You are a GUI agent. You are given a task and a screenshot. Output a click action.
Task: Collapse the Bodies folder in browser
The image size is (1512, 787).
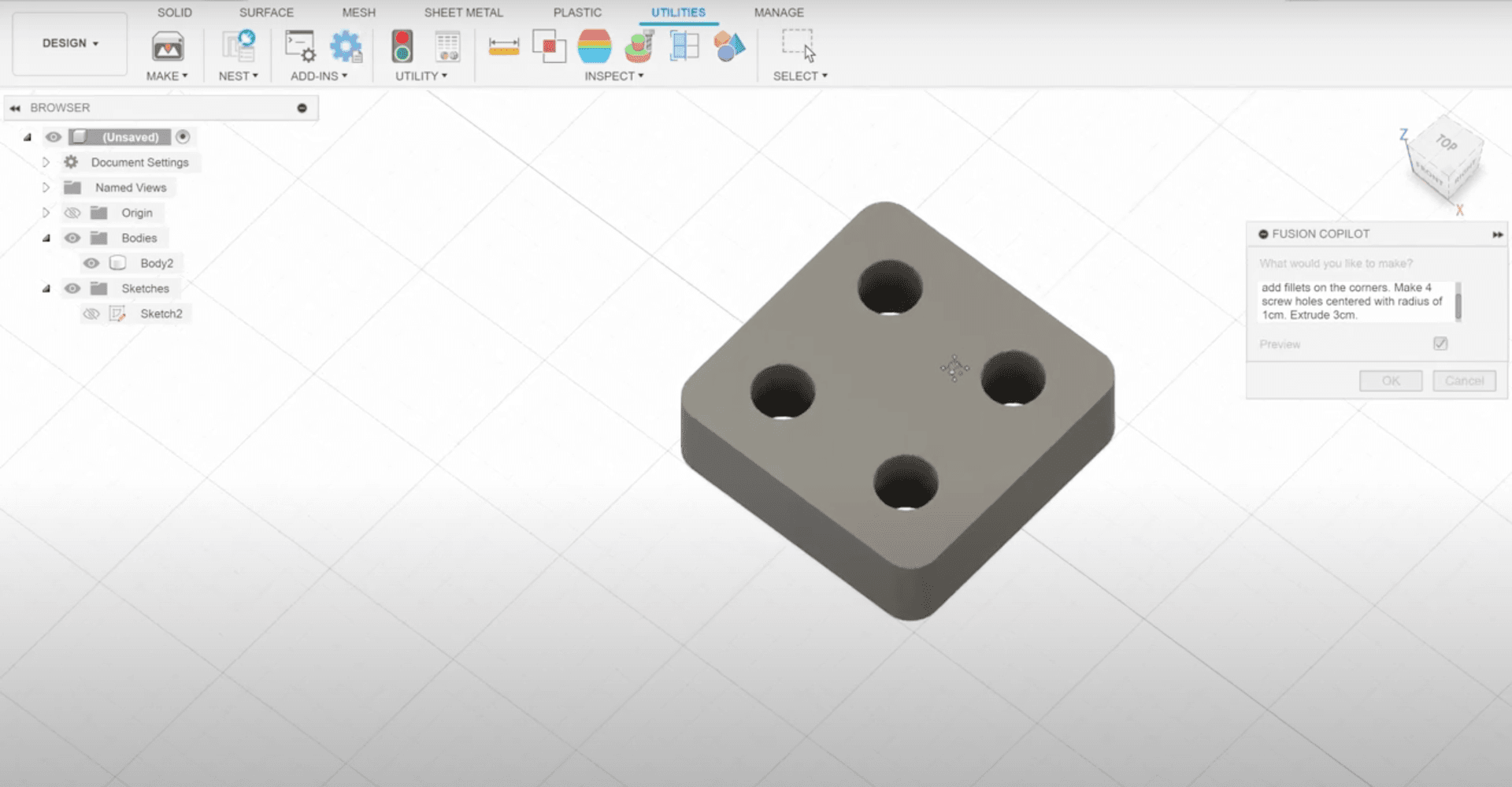46,238
